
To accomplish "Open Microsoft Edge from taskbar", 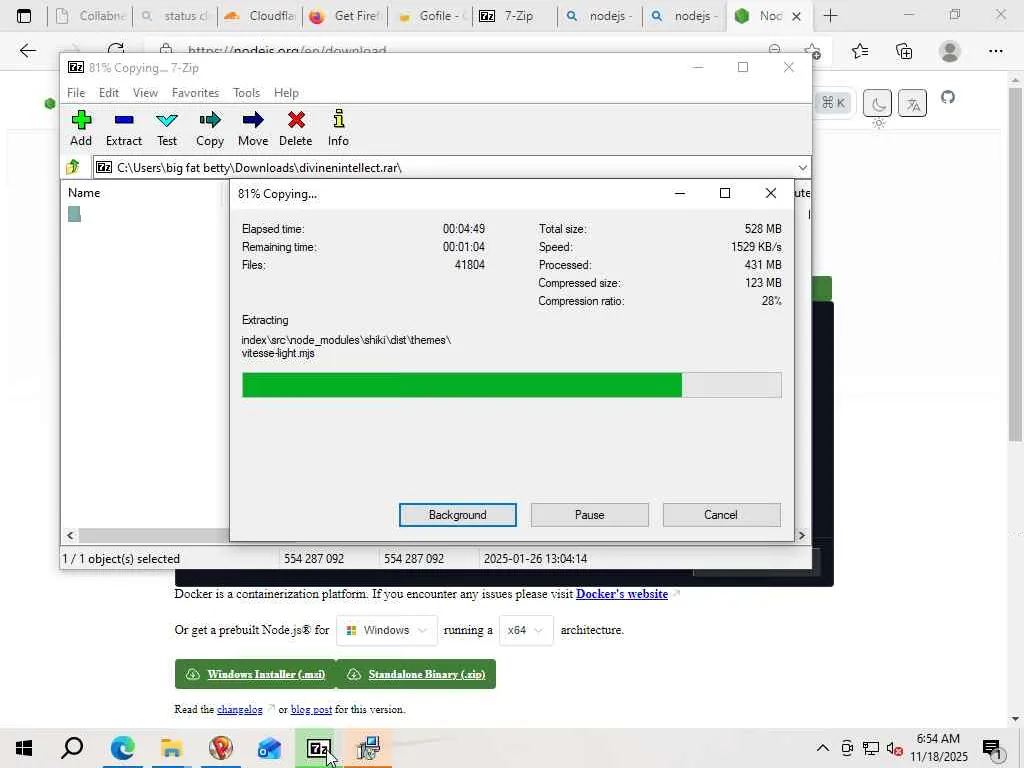I will pos(122,748).
